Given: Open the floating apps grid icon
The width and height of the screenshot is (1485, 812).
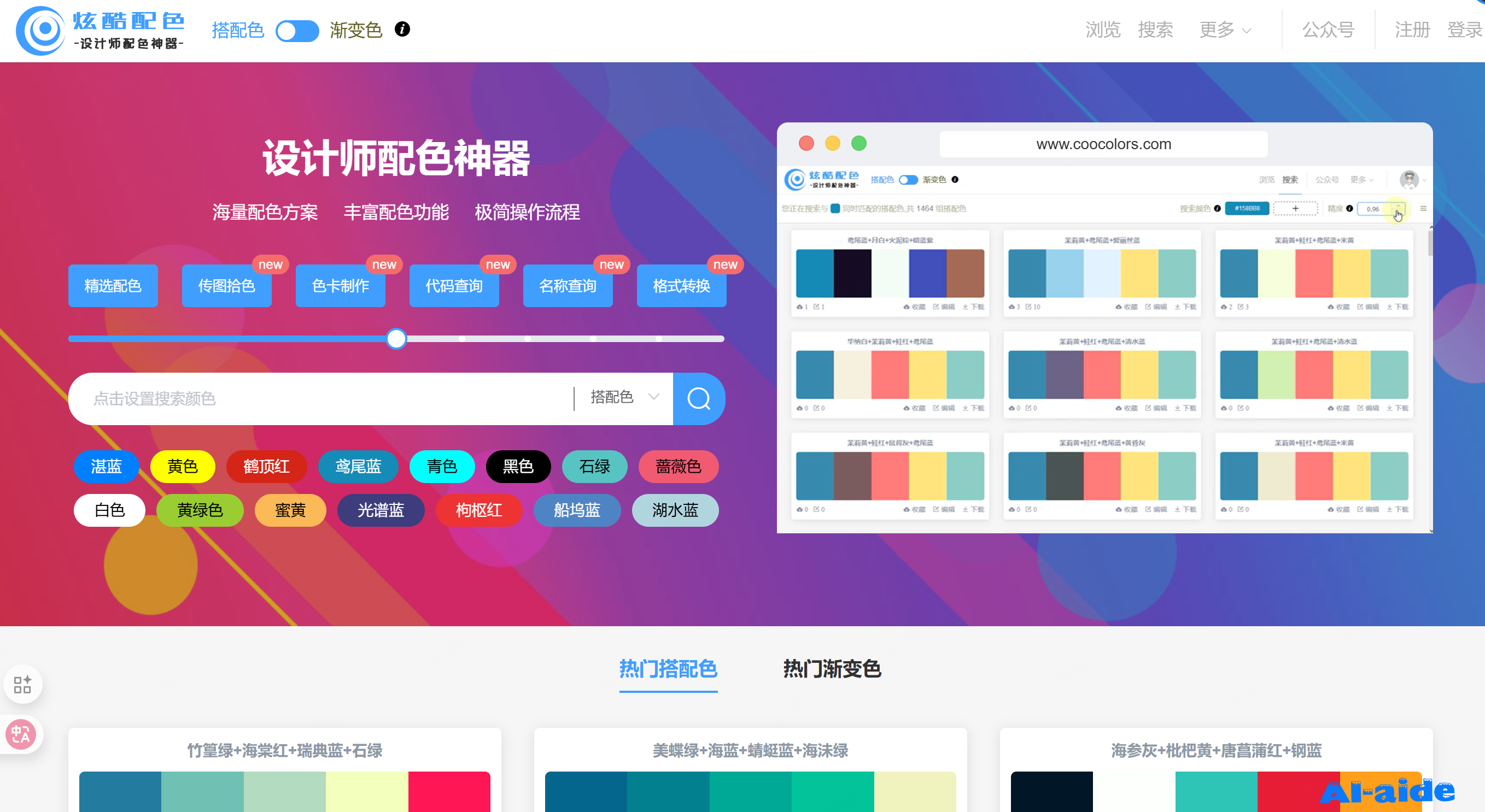Looking at the screenshot, I should point(22,685).
